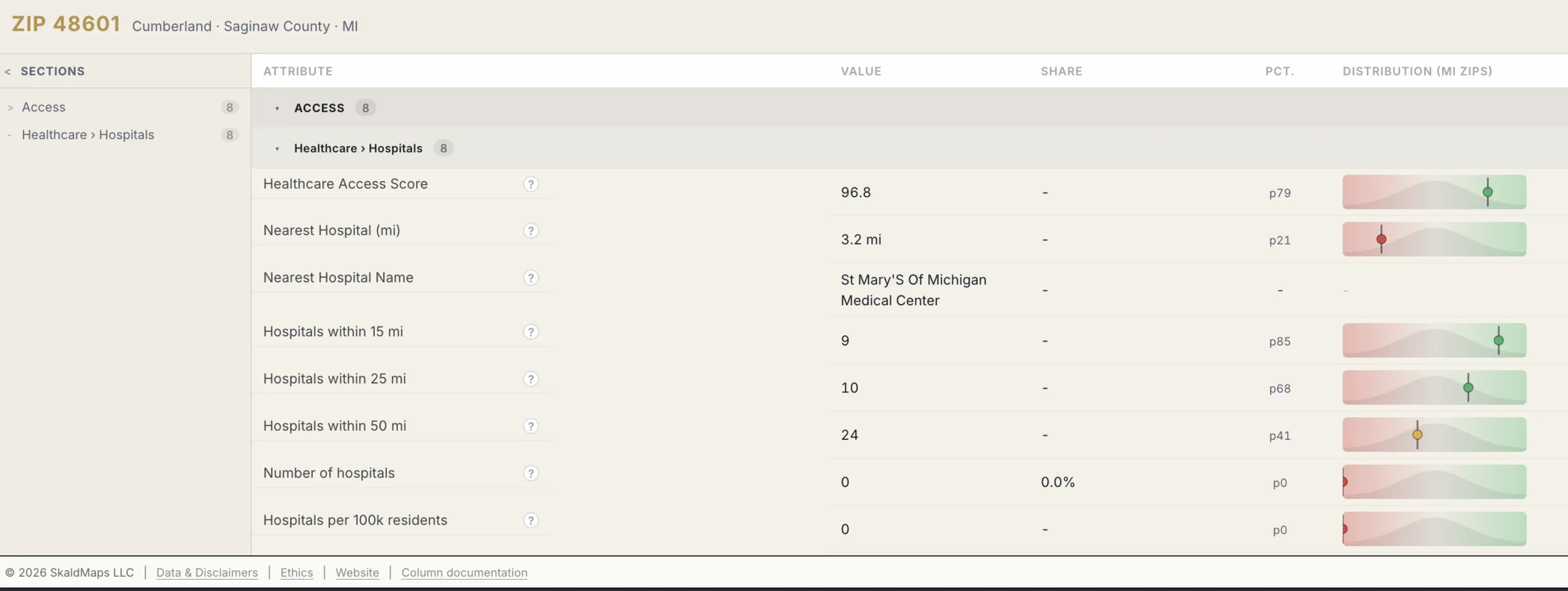Image resolution: width=1568 pixels, height=591 pixels.
Task: Select the percentile p85
Action: tap(1279, 341)
